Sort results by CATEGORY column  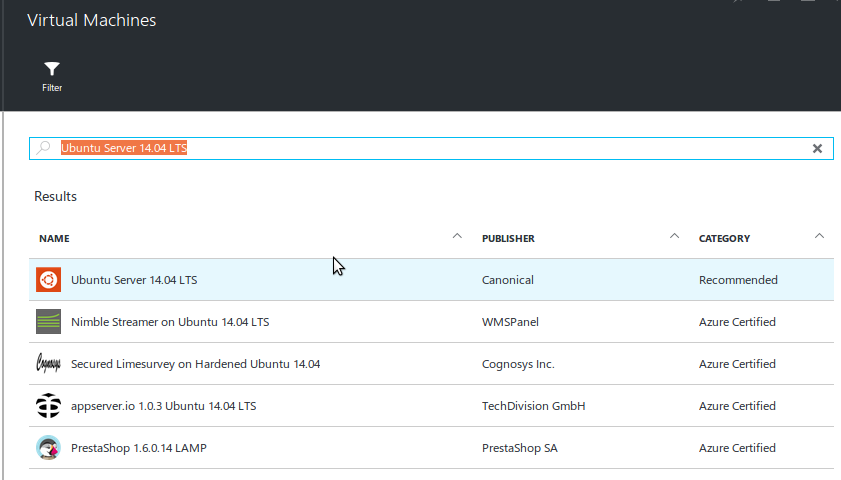point(724,239)
